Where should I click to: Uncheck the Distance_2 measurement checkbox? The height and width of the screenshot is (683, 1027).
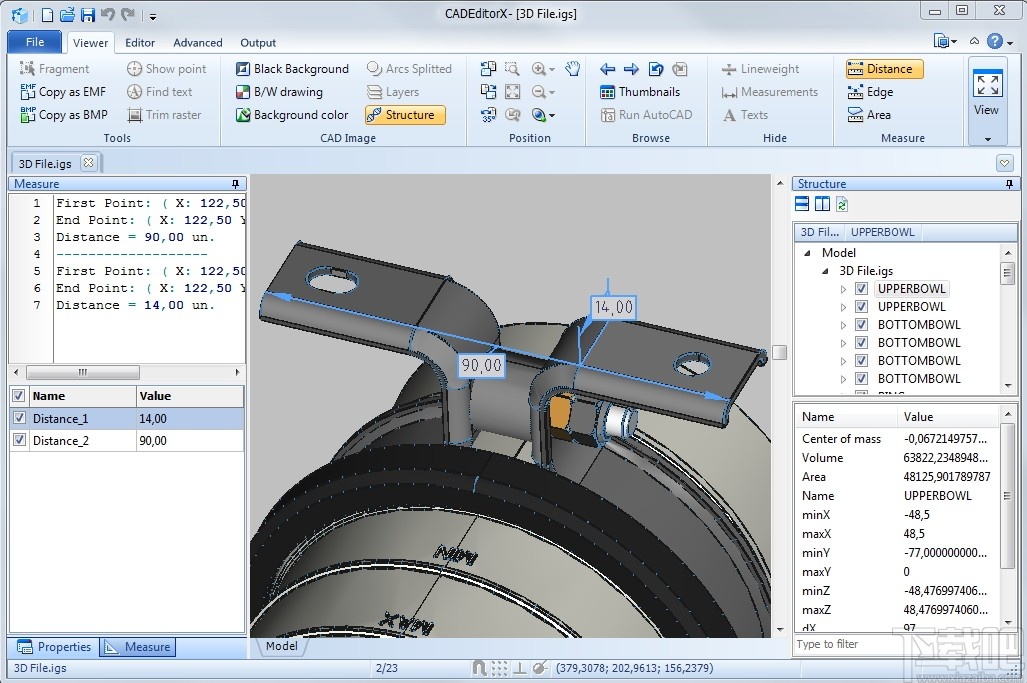19,441
